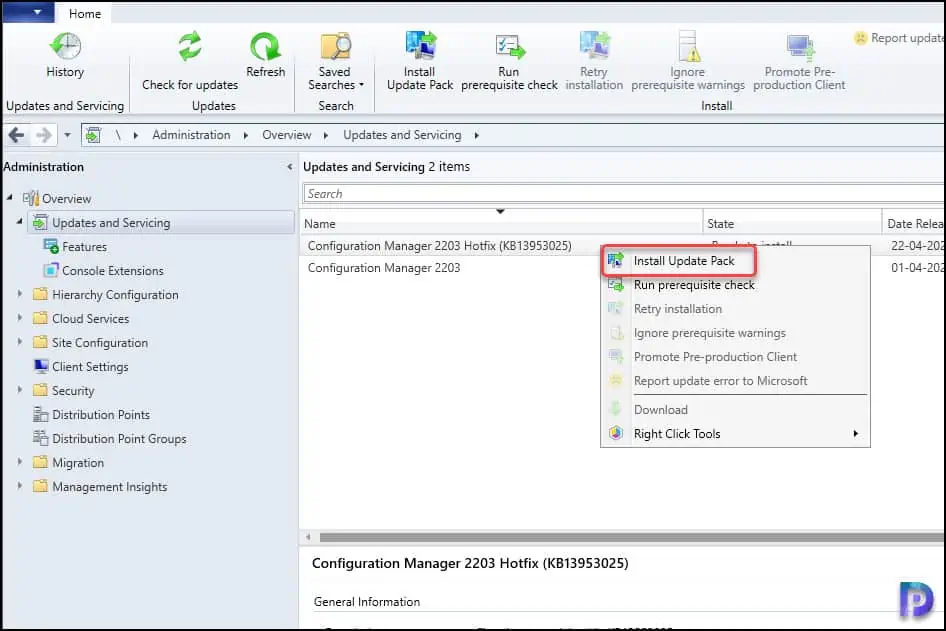Expand the Hierarchy Configuration folder

[x=20, y=294]
